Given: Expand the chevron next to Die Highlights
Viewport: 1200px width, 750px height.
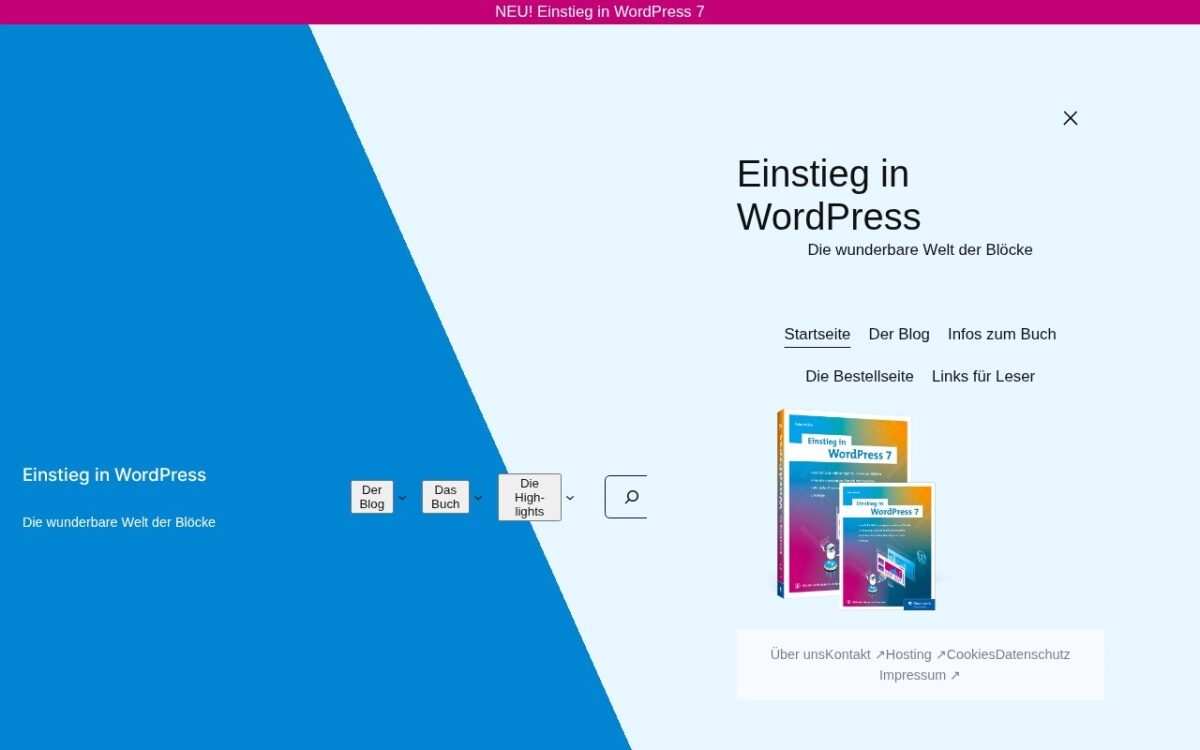Looking at the screenshot, I should click(570, 497).
